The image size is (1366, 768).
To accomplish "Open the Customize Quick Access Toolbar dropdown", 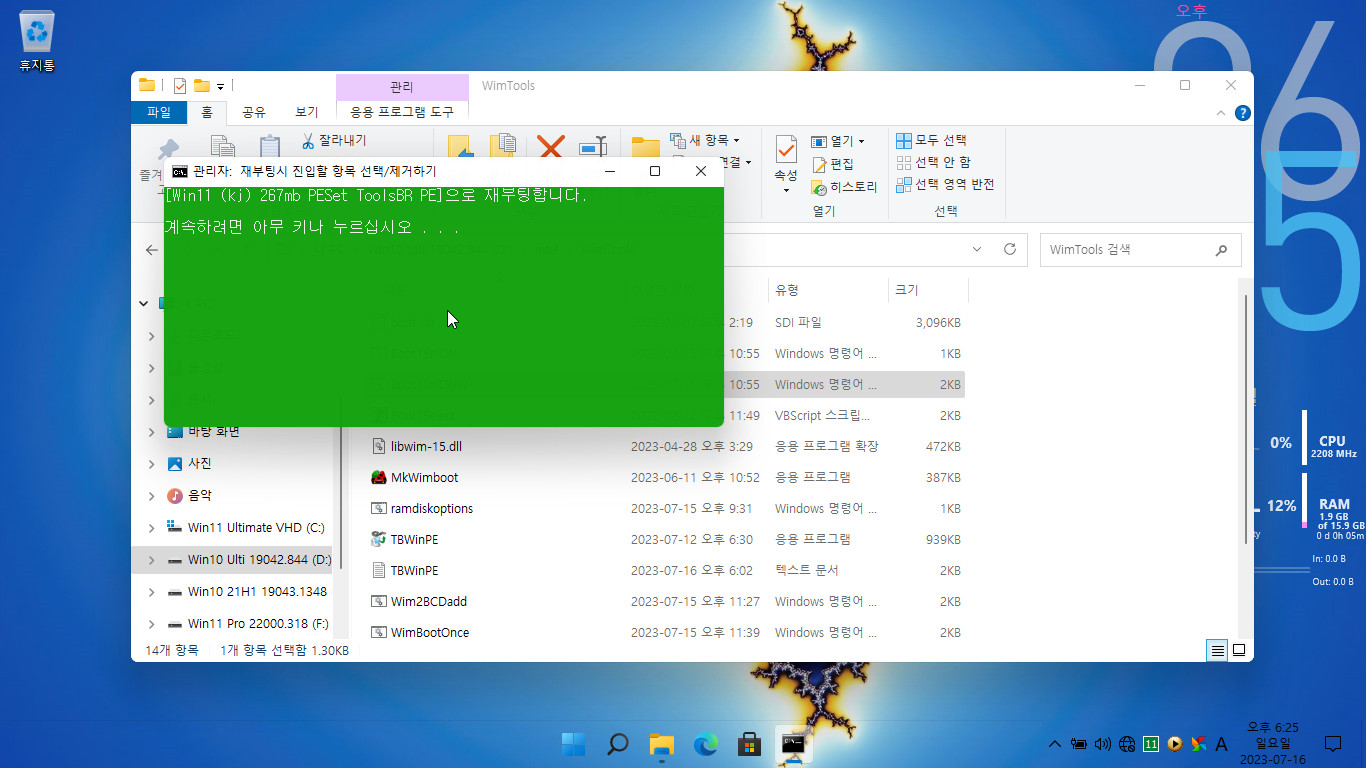I will pyautogui.click(x=220, y=86).
